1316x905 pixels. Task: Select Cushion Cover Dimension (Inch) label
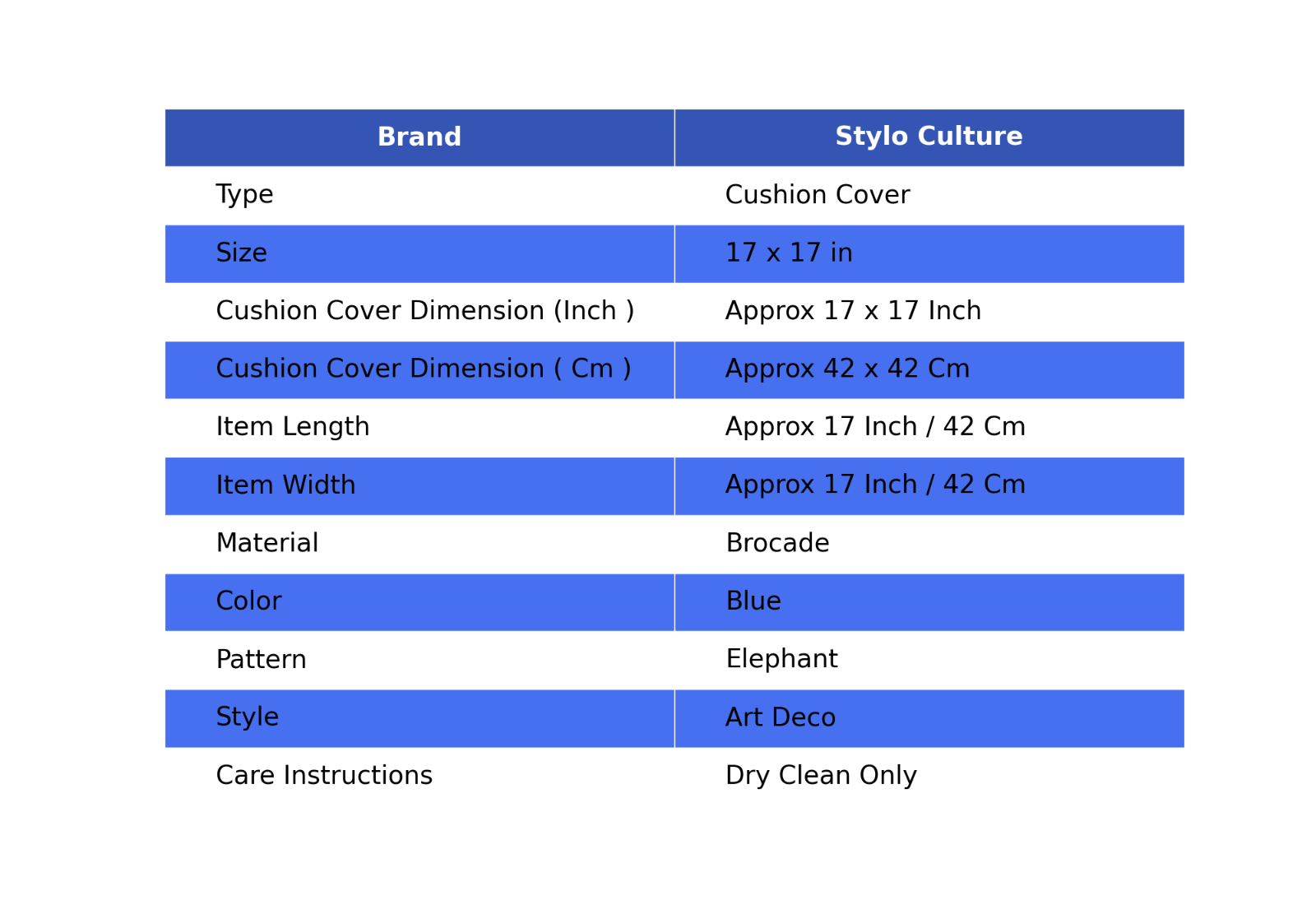click(x=425, y=311)
